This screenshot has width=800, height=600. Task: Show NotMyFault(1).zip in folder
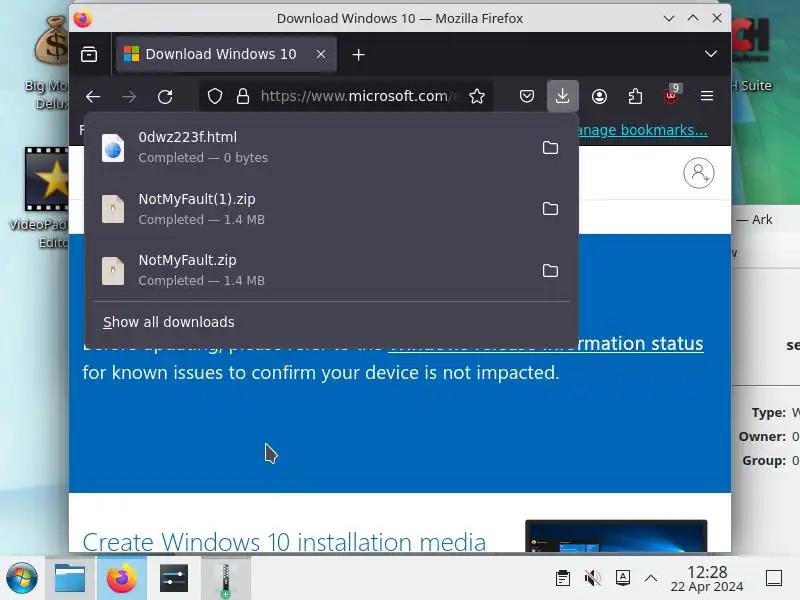550,209
